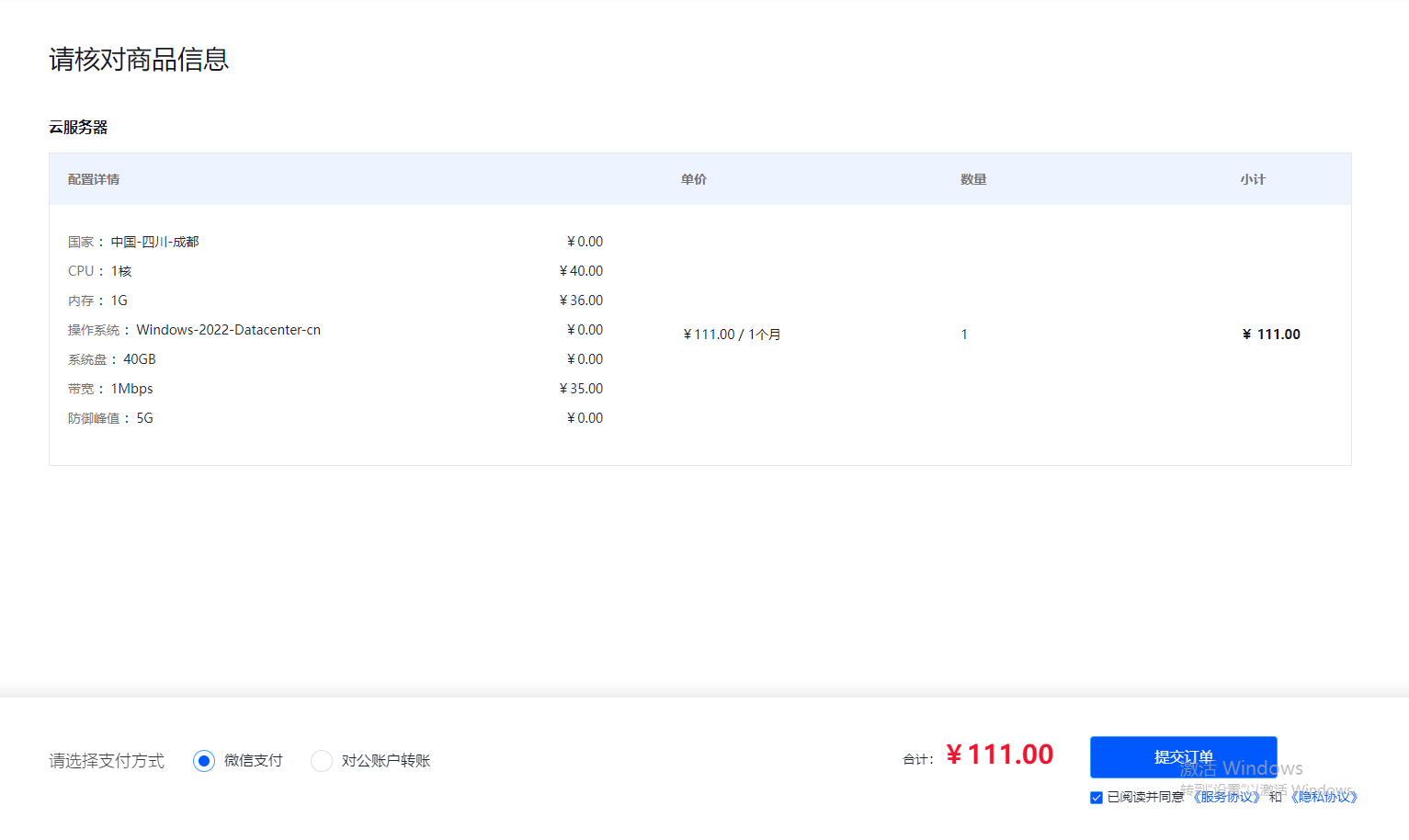Click the operating system value Windows-2022-Datacenter-cn

coord(228,330)
